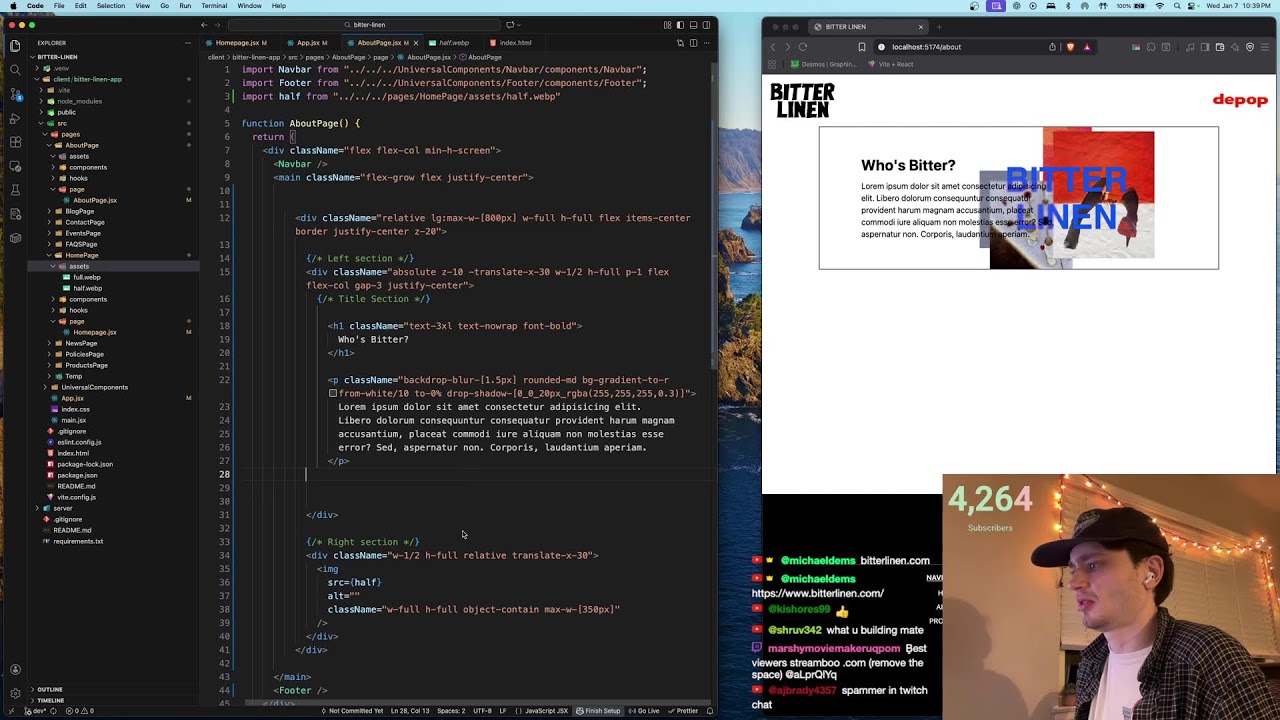The image size is (1280, 720).
Task: Go forward in Brave browser
Action: point(787,47)
